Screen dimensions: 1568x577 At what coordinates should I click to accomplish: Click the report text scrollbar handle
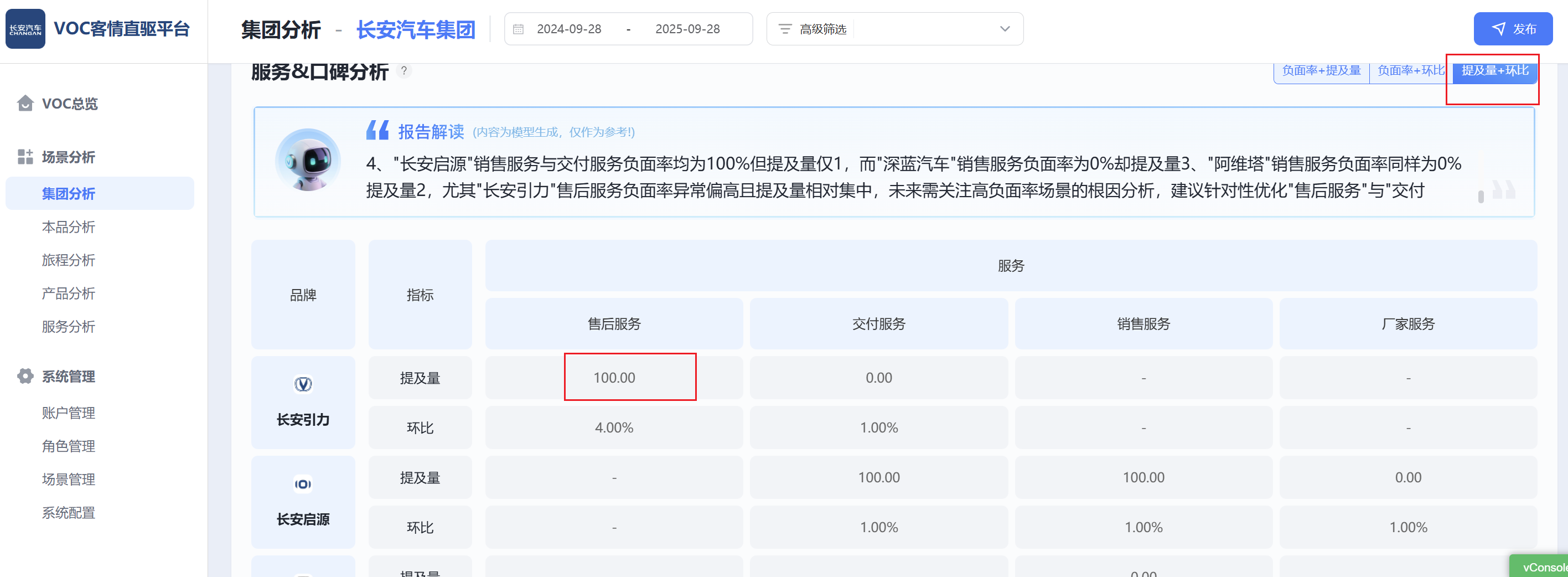[1481, 196]
